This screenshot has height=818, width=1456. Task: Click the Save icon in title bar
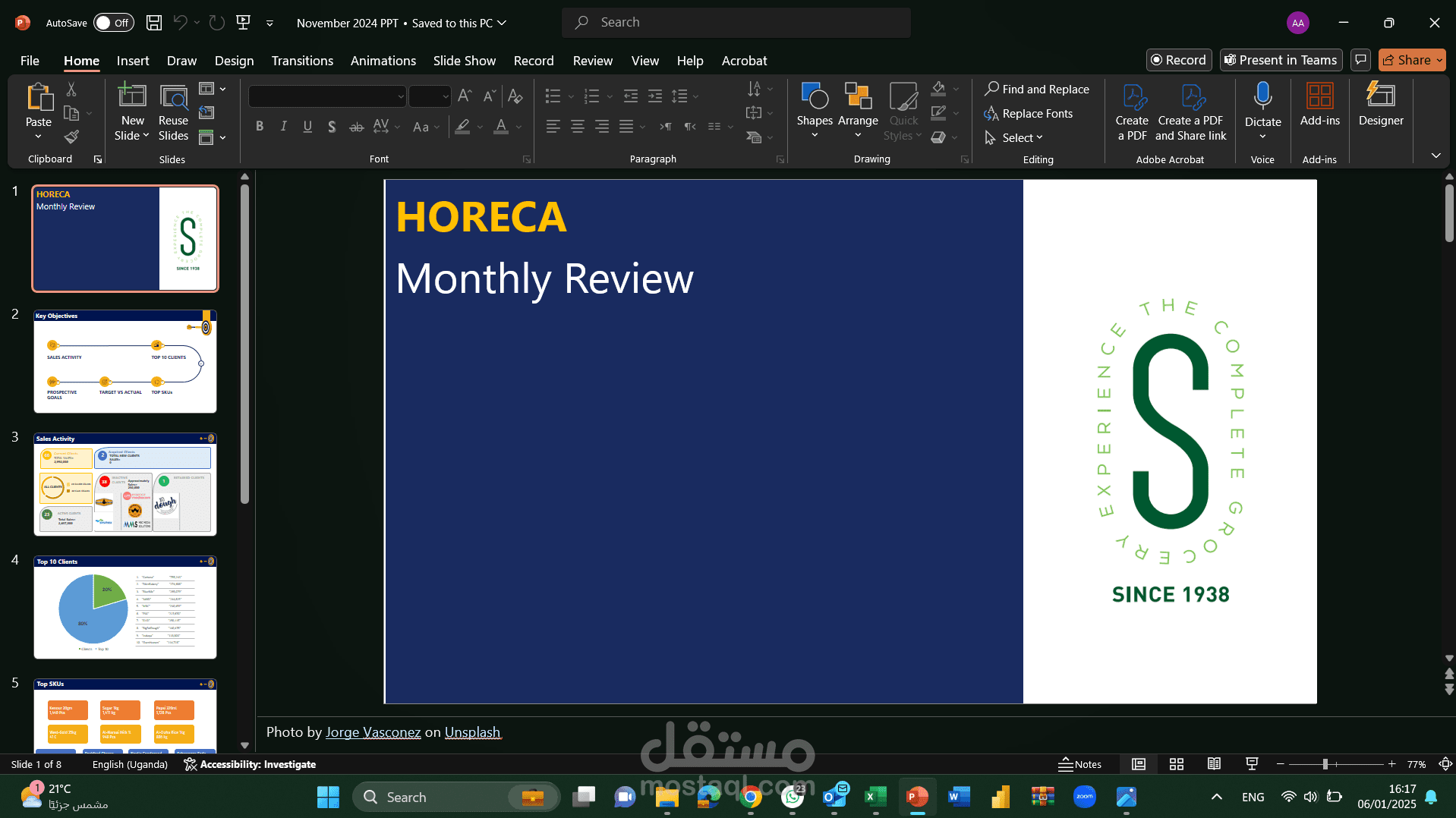[154, 23]
